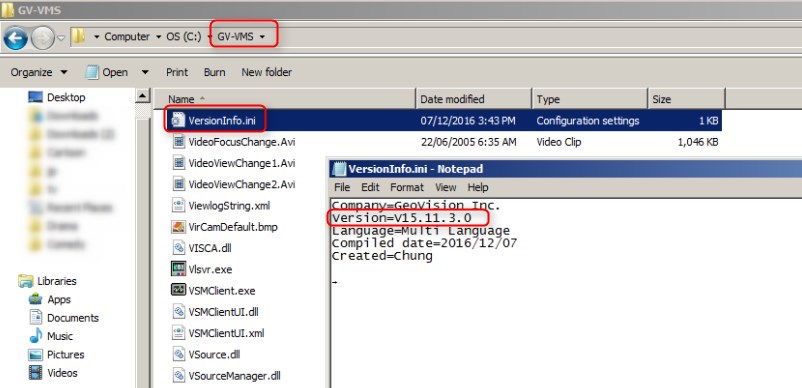Image resolution: width=802 pixels, height=388 pixels.
Task: Click the Back navigation arrow
Action: point(15,37)
